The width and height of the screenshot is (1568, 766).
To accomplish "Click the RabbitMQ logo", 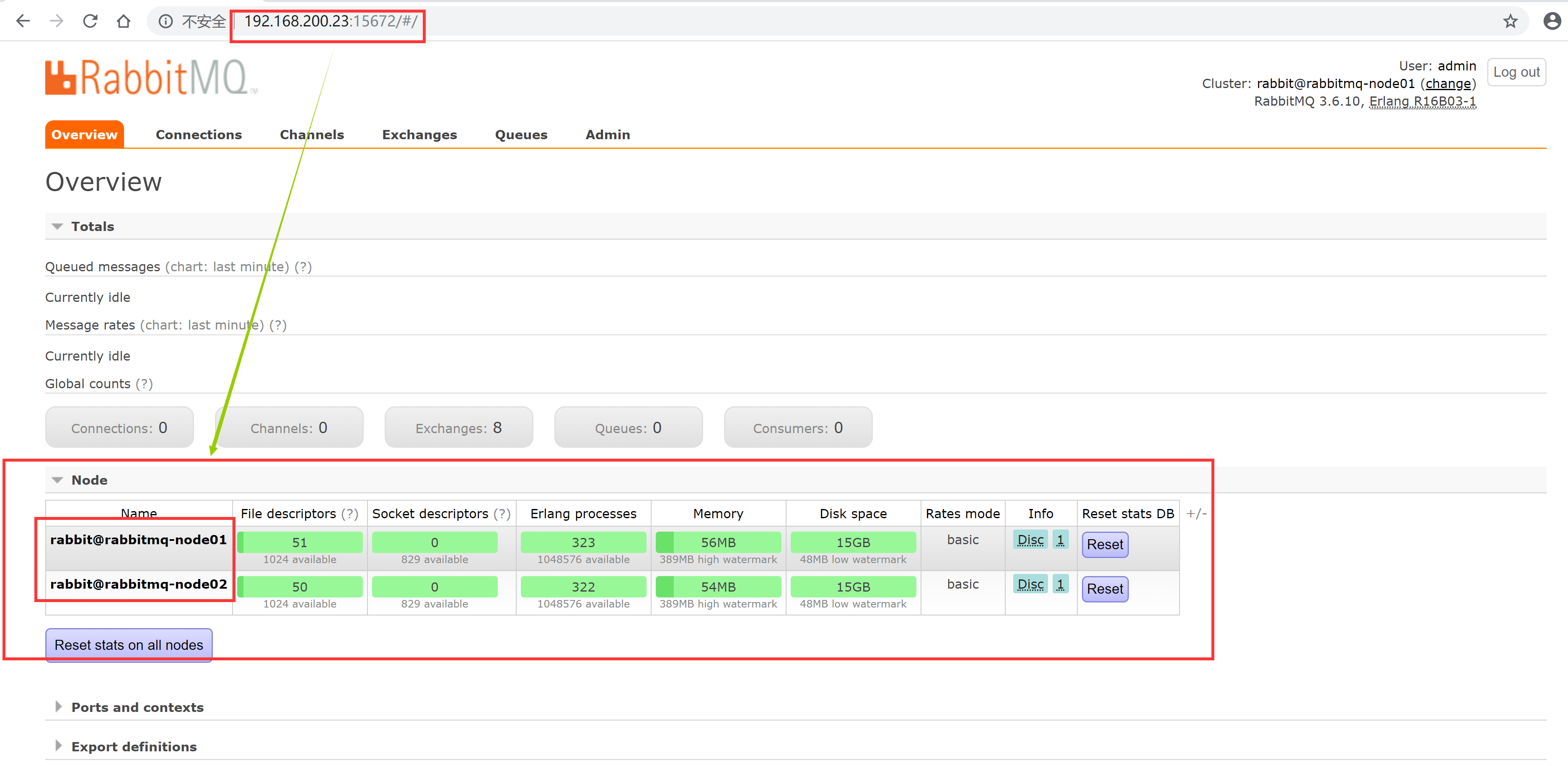I will click(151, 77).
